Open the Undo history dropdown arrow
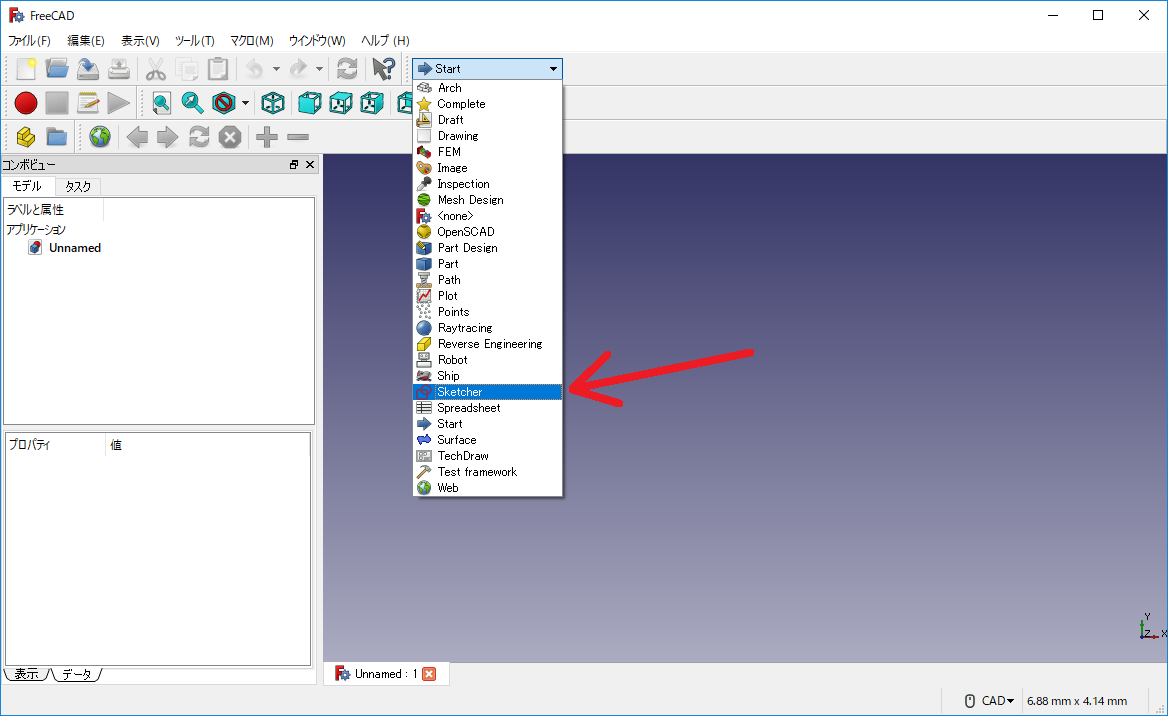This screenshot has height=716, width=1168. (276, 69)
